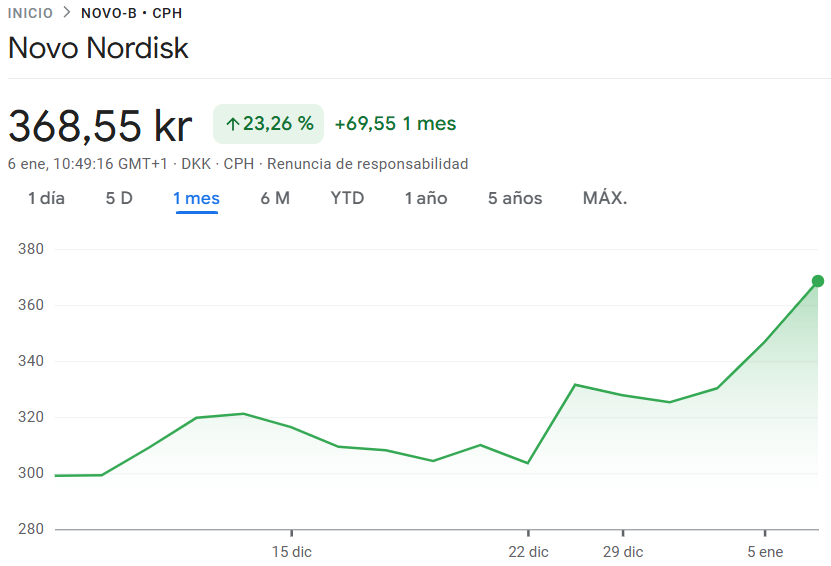Show the 5 años price history
Screen dimensions: 831x566
pos(515,198)
